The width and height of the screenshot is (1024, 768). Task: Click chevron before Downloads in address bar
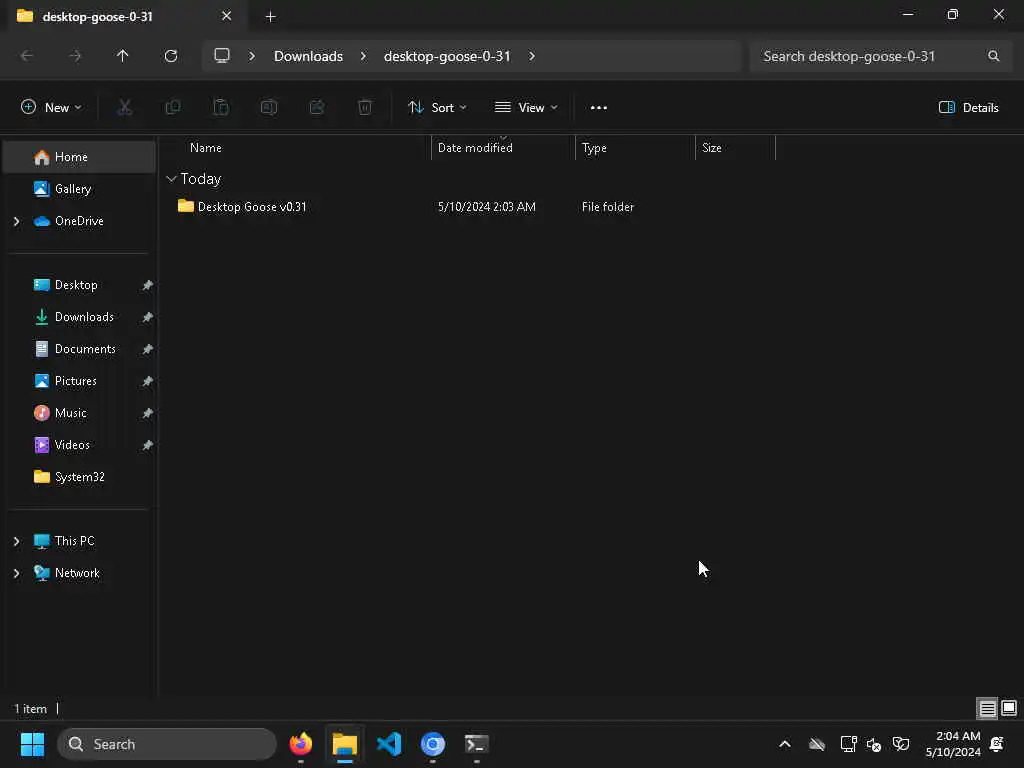coord(252,56)
